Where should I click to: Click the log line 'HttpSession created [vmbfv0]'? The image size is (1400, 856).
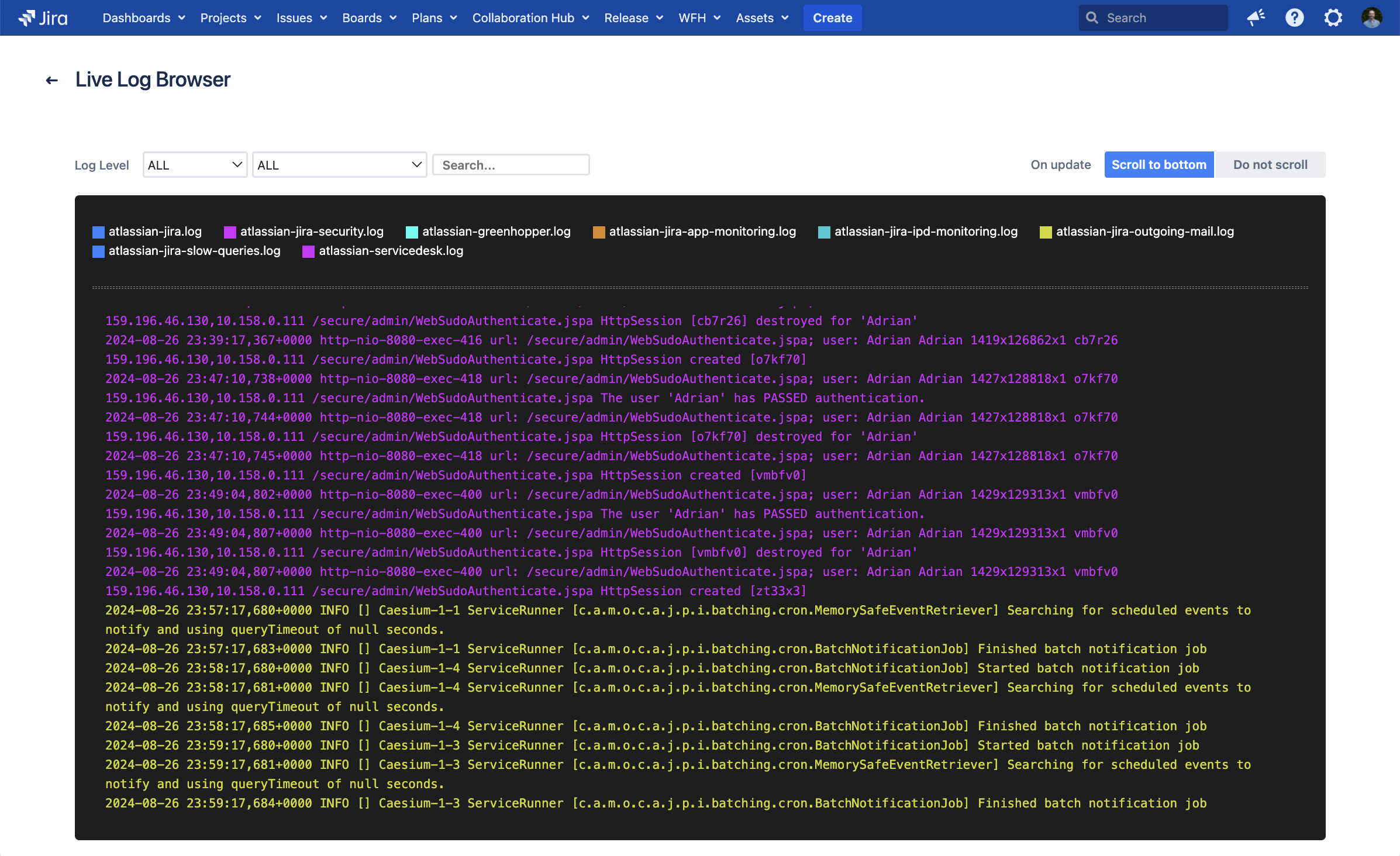coord(456,475)
